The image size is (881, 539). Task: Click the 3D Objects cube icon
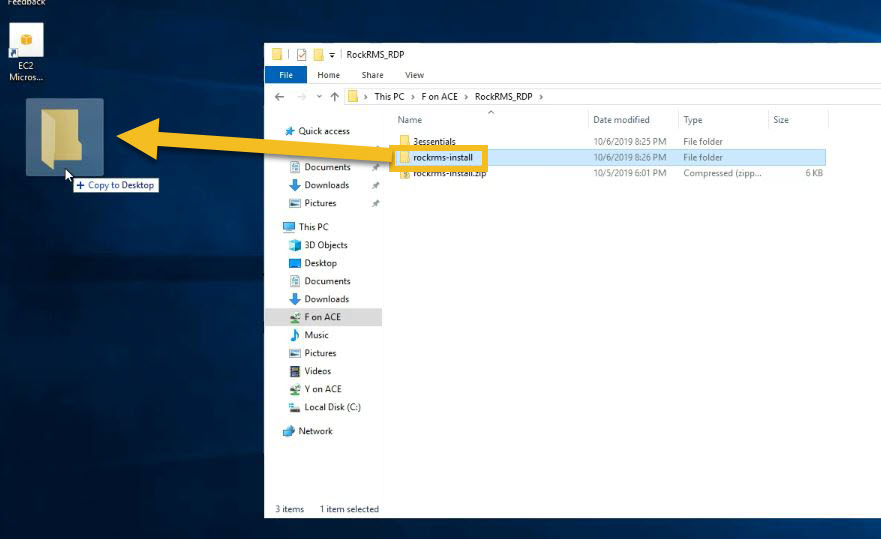pyautogui.click(x=294, y=245)
